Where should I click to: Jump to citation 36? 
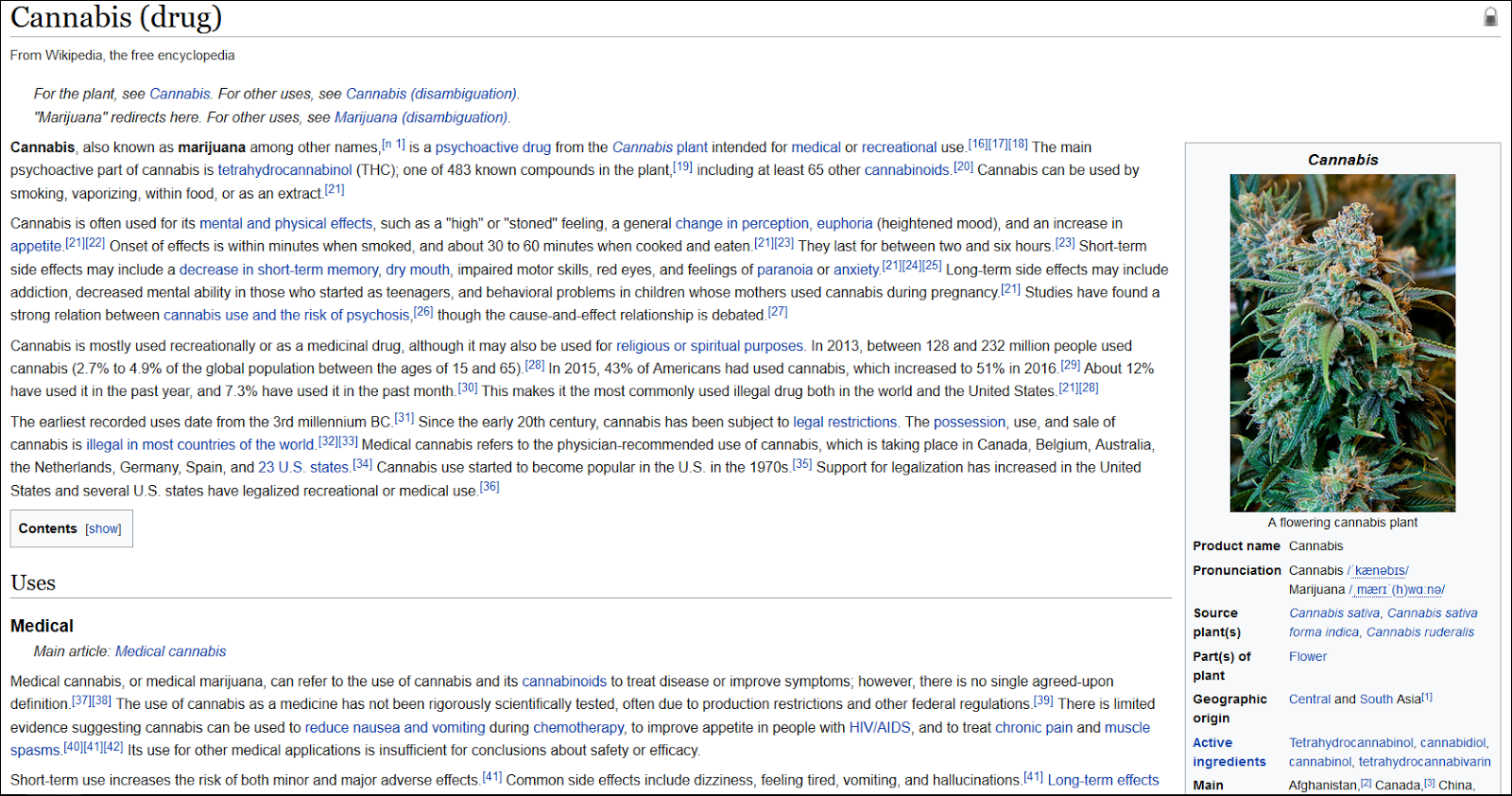[x=489, y=487]
